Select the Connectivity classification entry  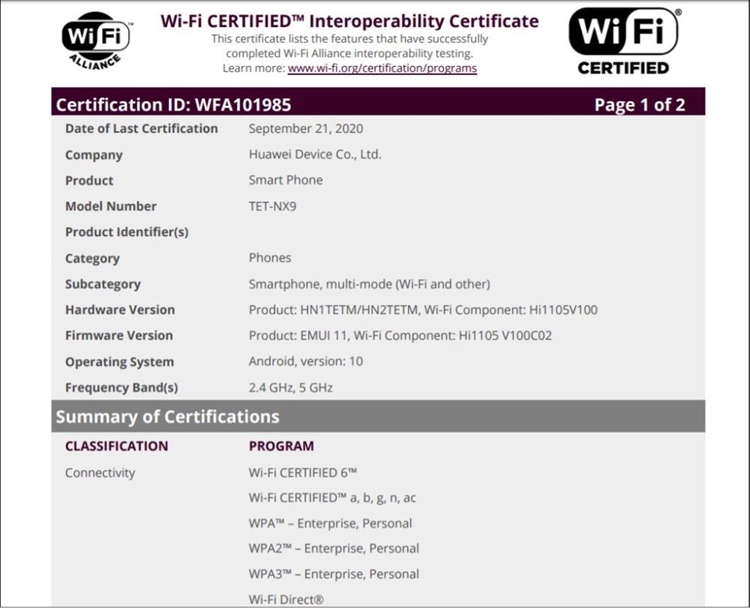point(100,473)
